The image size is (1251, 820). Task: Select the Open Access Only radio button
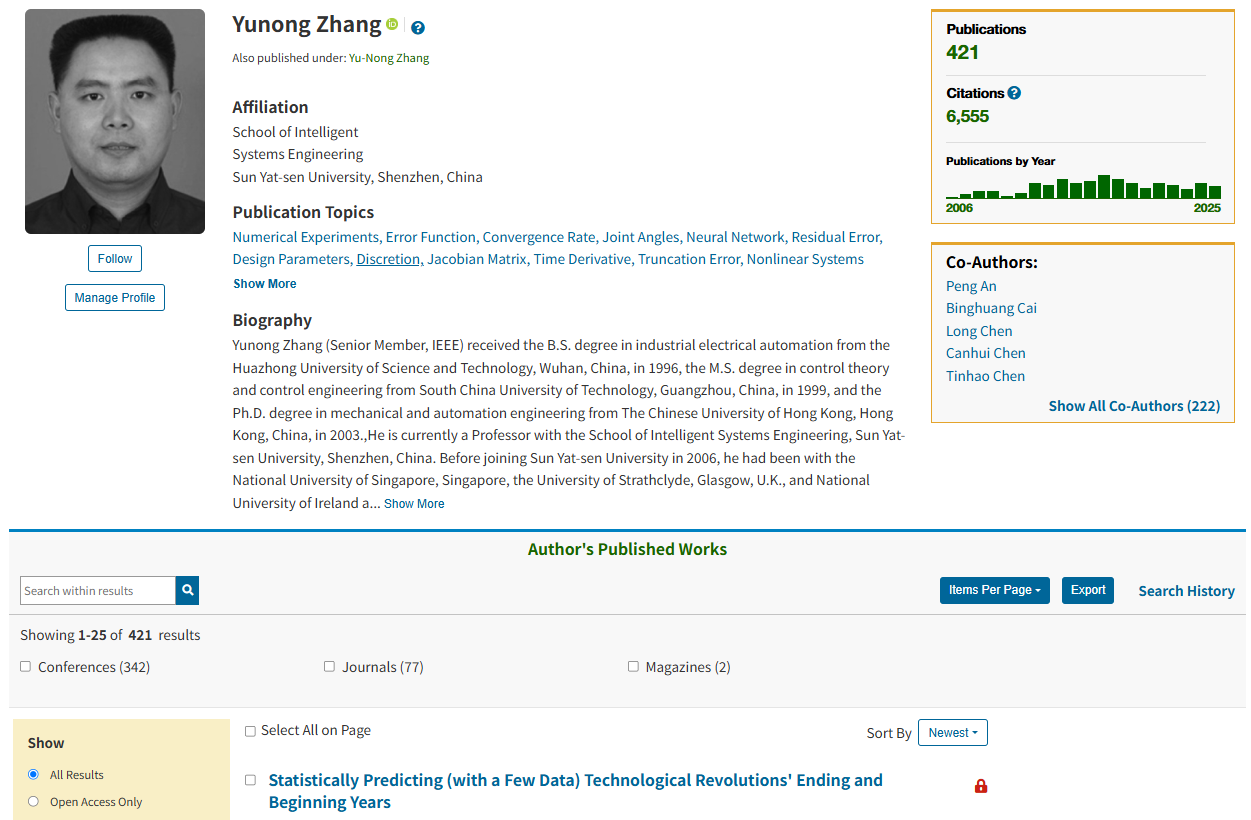click(33, 801)
